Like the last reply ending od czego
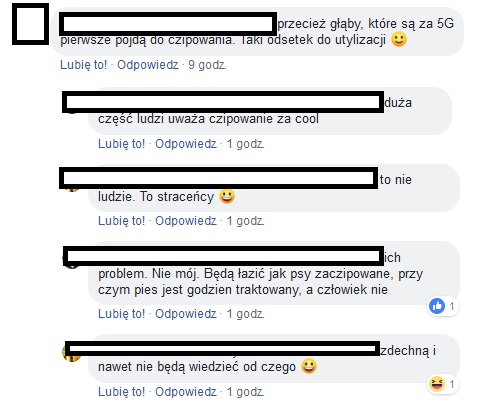 point(121,392)
